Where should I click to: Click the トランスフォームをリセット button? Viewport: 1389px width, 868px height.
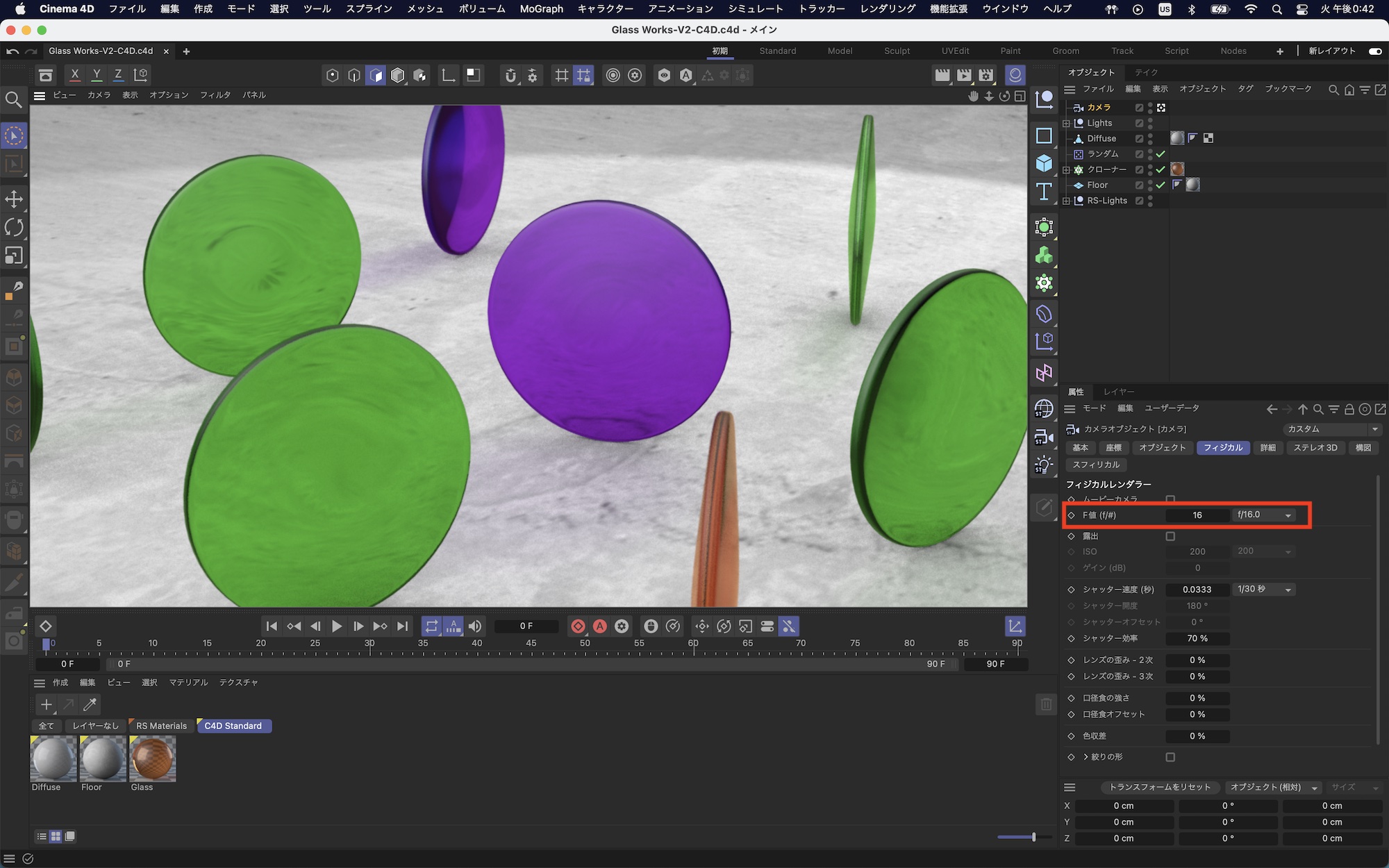pos(1159,787)
